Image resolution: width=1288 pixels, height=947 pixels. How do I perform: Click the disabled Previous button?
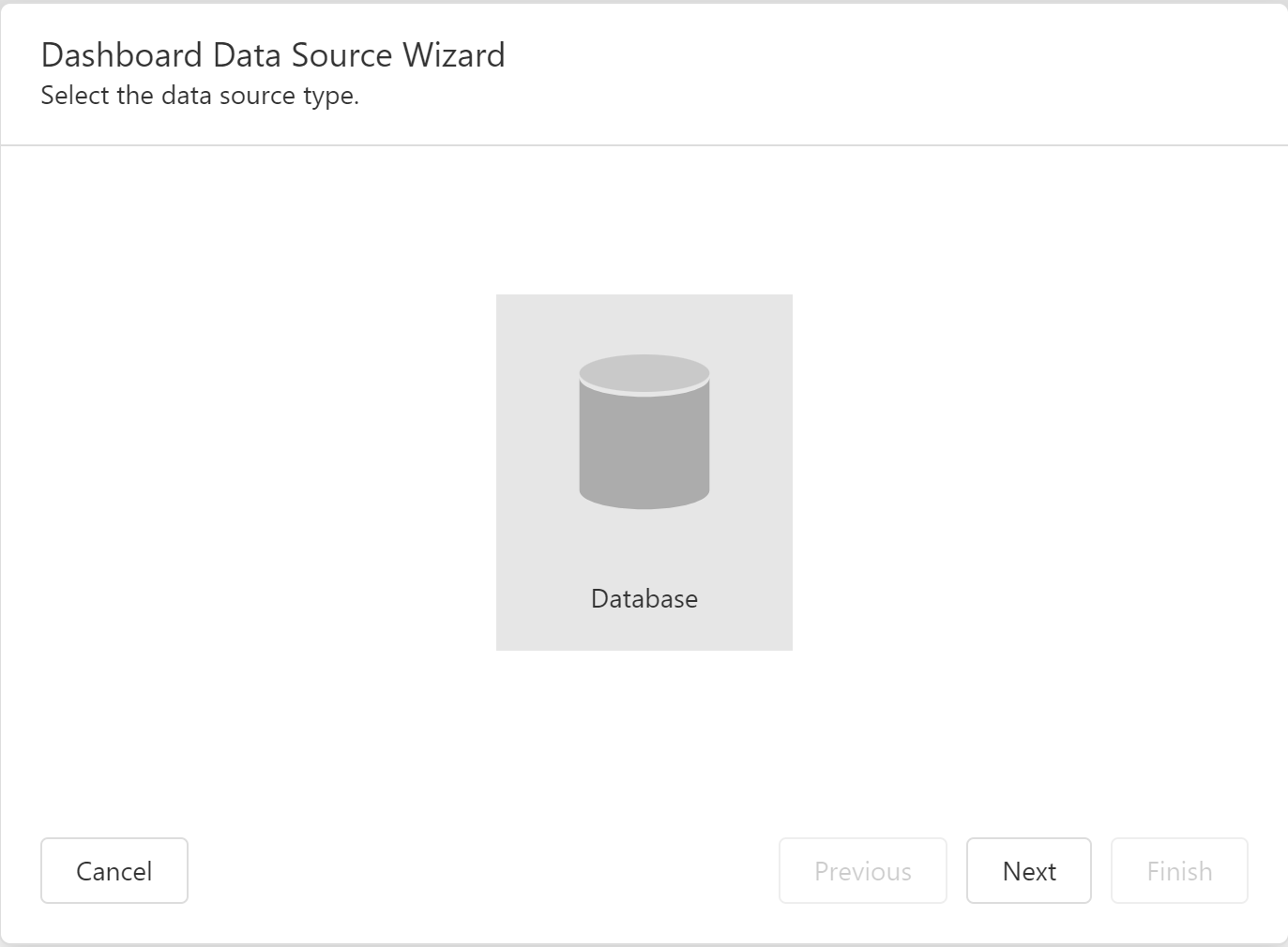coord(862,871)
